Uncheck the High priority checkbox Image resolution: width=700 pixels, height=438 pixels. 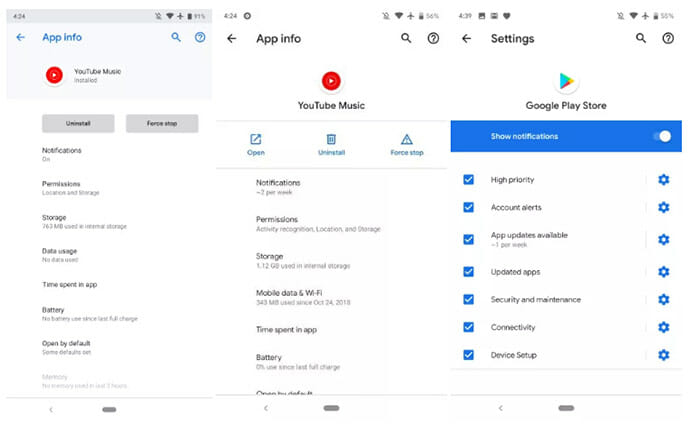pyautogui.click(x=468, y=179)
